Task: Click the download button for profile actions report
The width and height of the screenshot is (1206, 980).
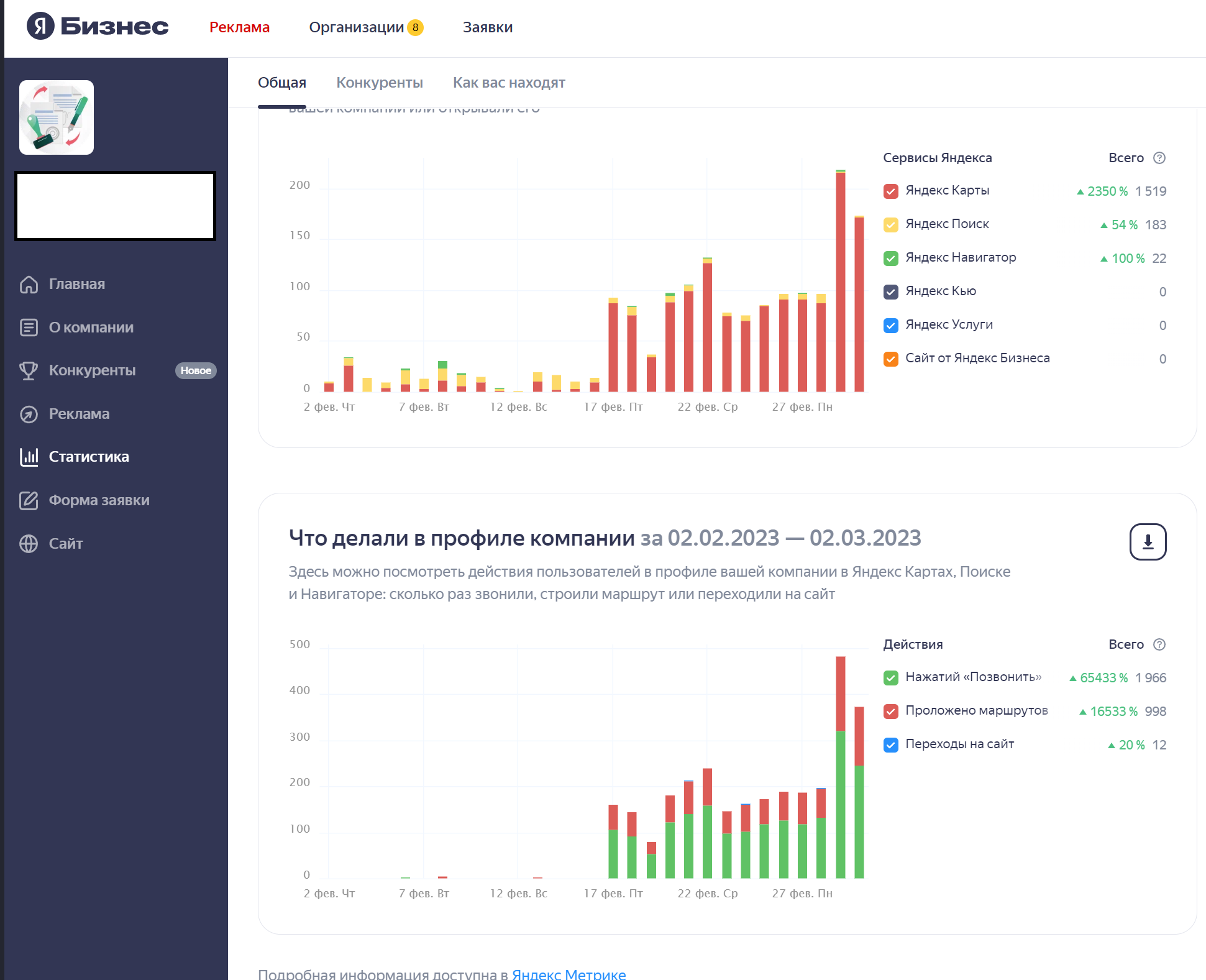Action: coord(1147,542)
